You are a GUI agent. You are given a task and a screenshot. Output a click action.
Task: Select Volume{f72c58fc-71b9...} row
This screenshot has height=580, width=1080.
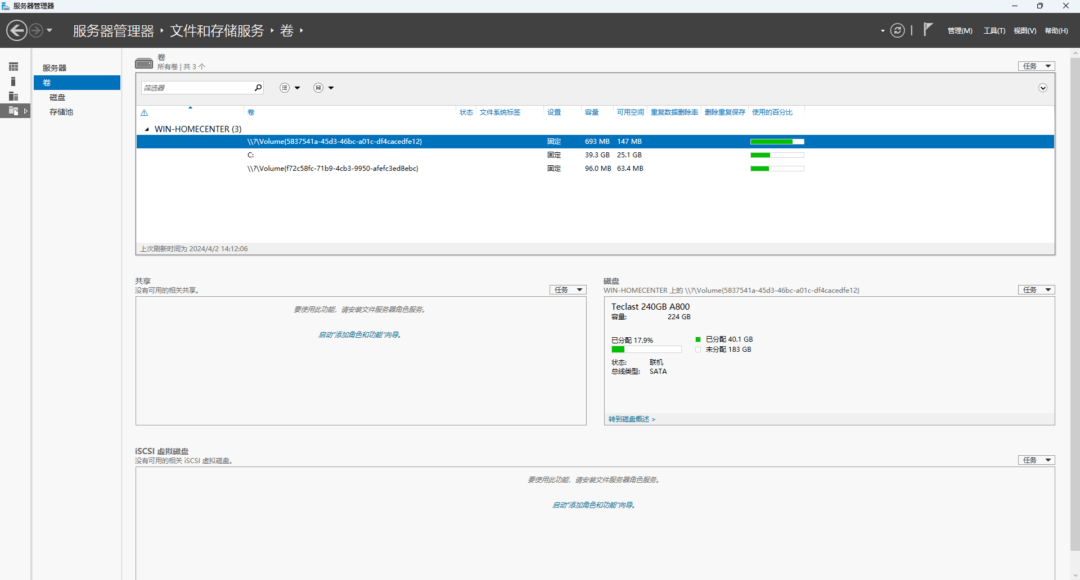(x=595, y=168)
